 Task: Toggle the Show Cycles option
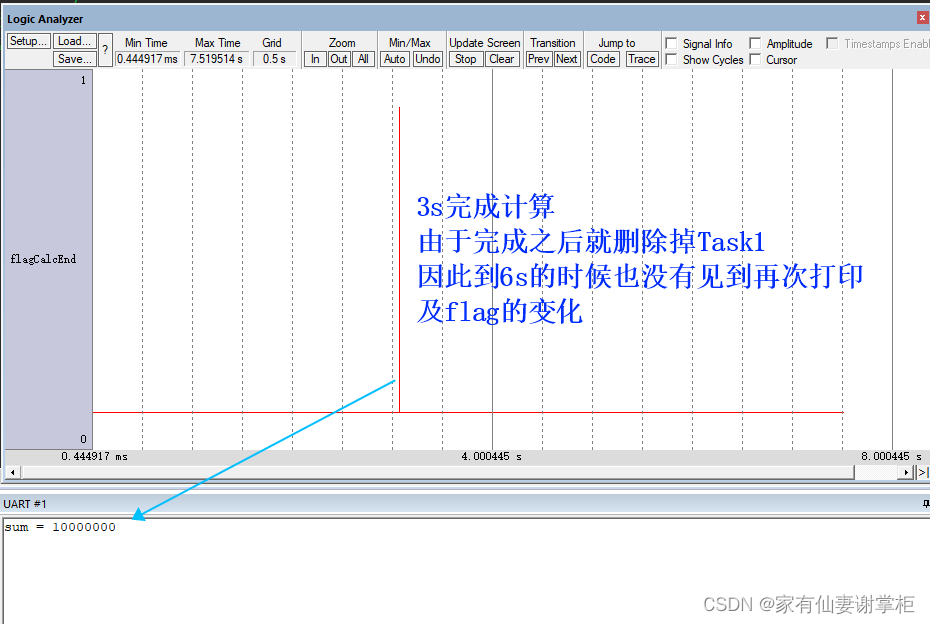(672, 59)
